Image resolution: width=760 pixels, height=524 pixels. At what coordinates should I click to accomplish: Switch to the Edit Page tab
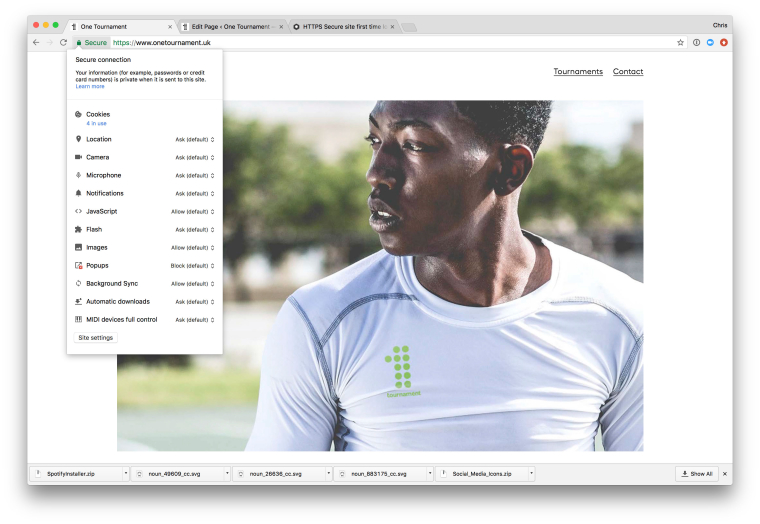coord(229,26)
